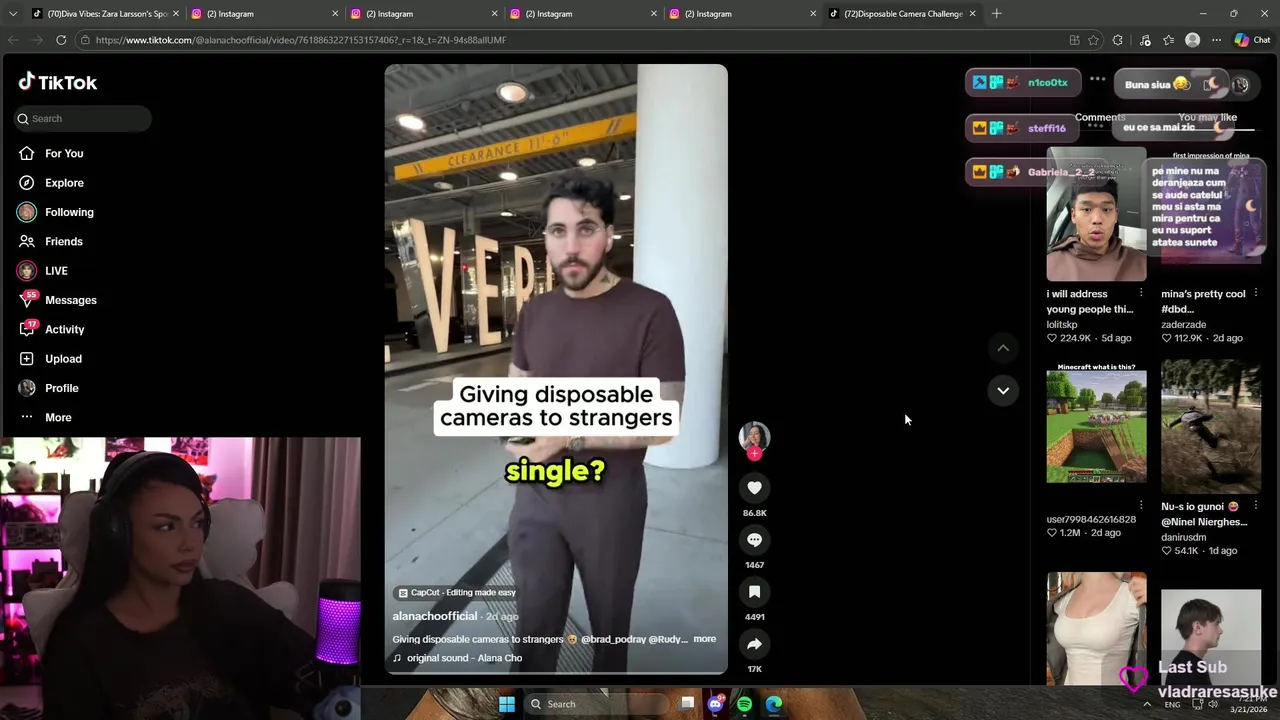
Task: Show hidden system tray icons
Action: 1147,704
